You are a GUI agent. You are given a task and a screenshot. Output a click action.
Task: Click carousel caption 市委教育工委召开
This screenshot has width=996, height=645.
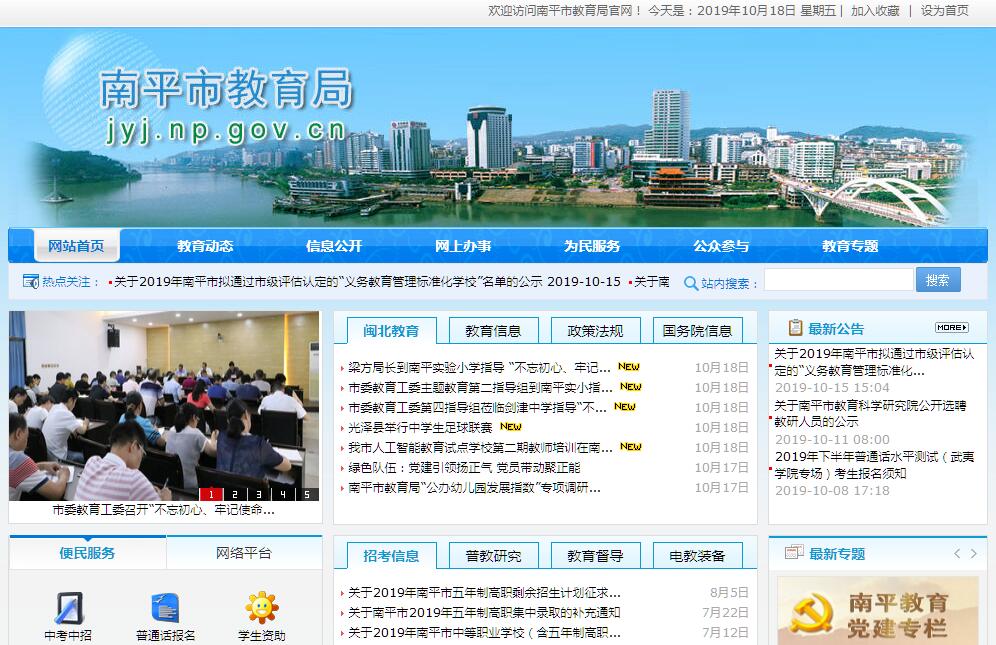coord(164,510)
